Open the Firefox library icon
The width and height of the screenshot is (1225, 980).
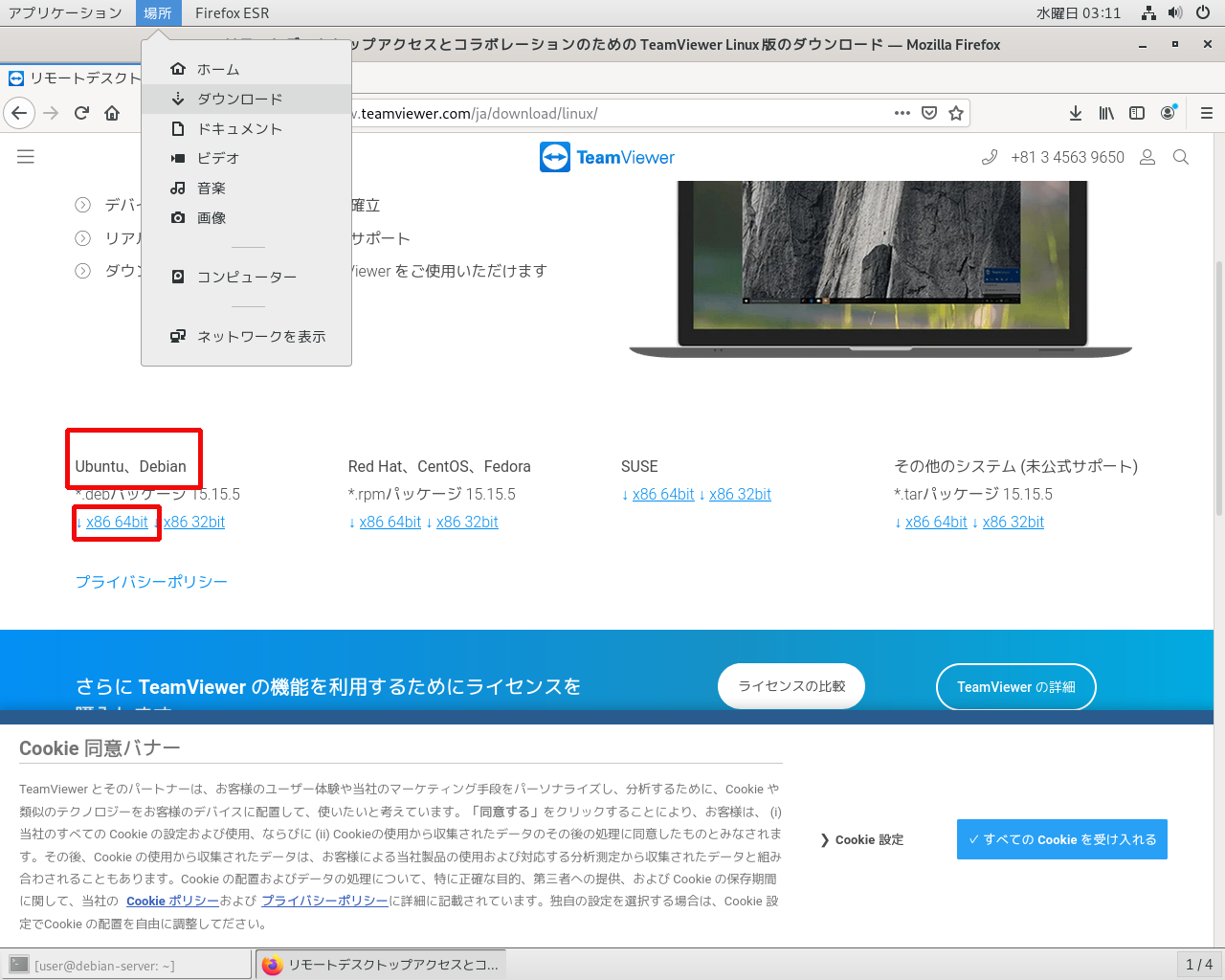[x=1106, y=113]
